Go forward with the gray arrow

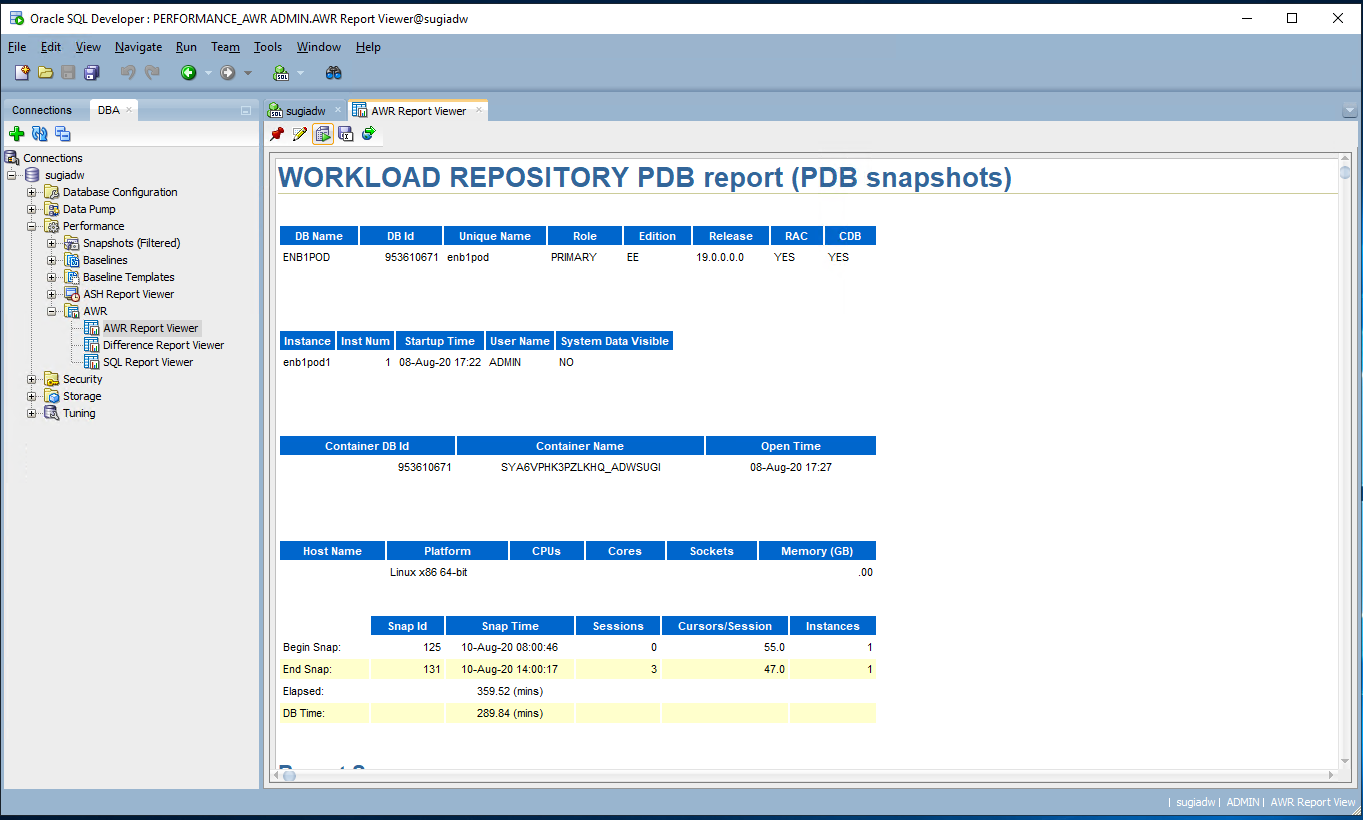pos(228,72)
